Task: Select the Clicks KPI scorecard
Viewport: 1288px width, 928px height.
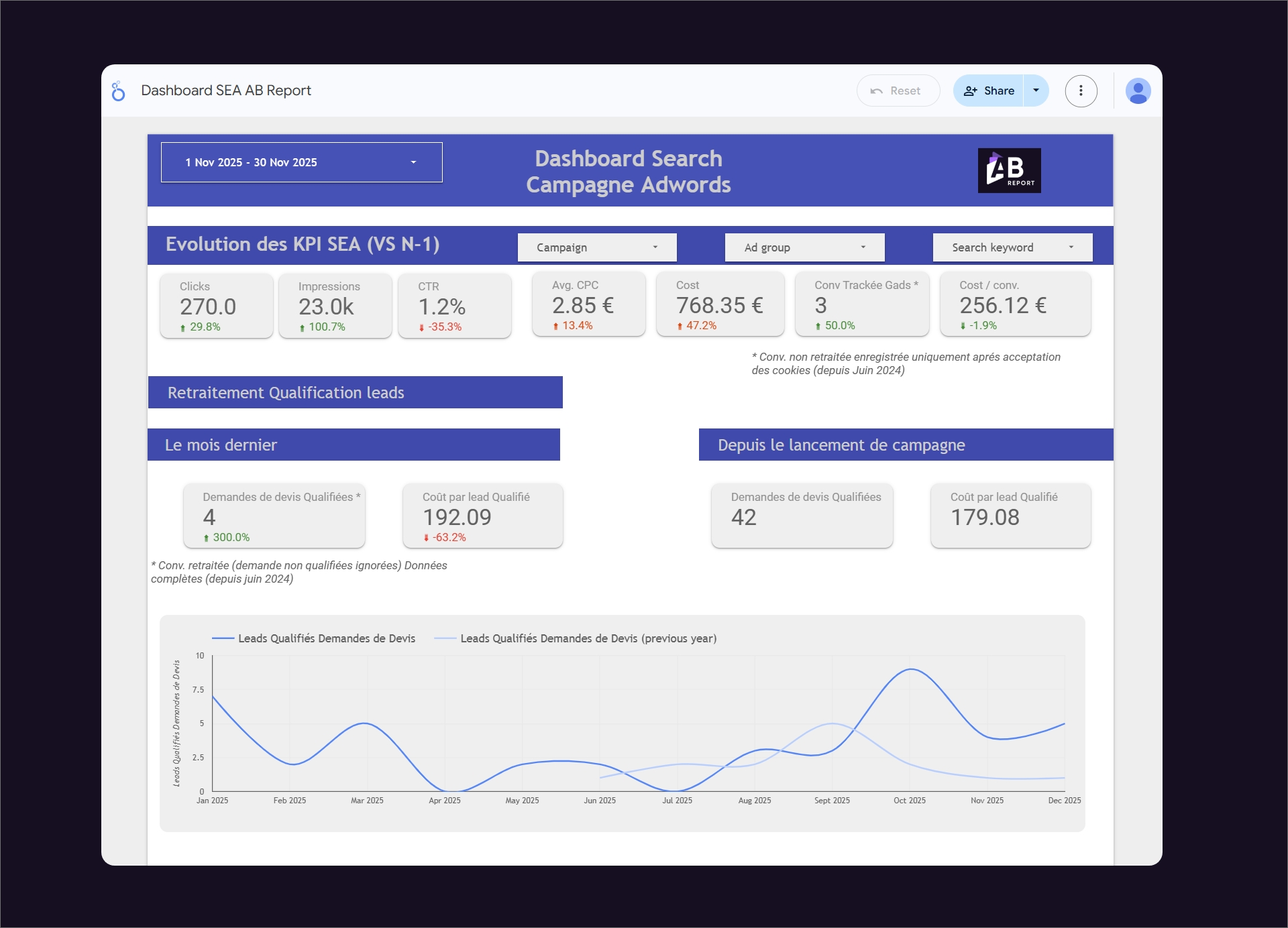Action: pos(216,306)
